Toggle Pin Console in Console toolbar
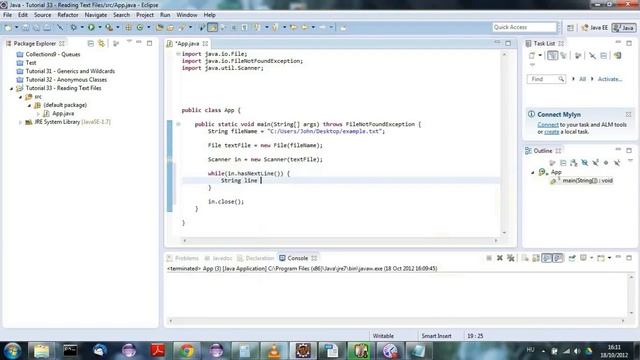640x360 pixels. [x=572, y=258]
